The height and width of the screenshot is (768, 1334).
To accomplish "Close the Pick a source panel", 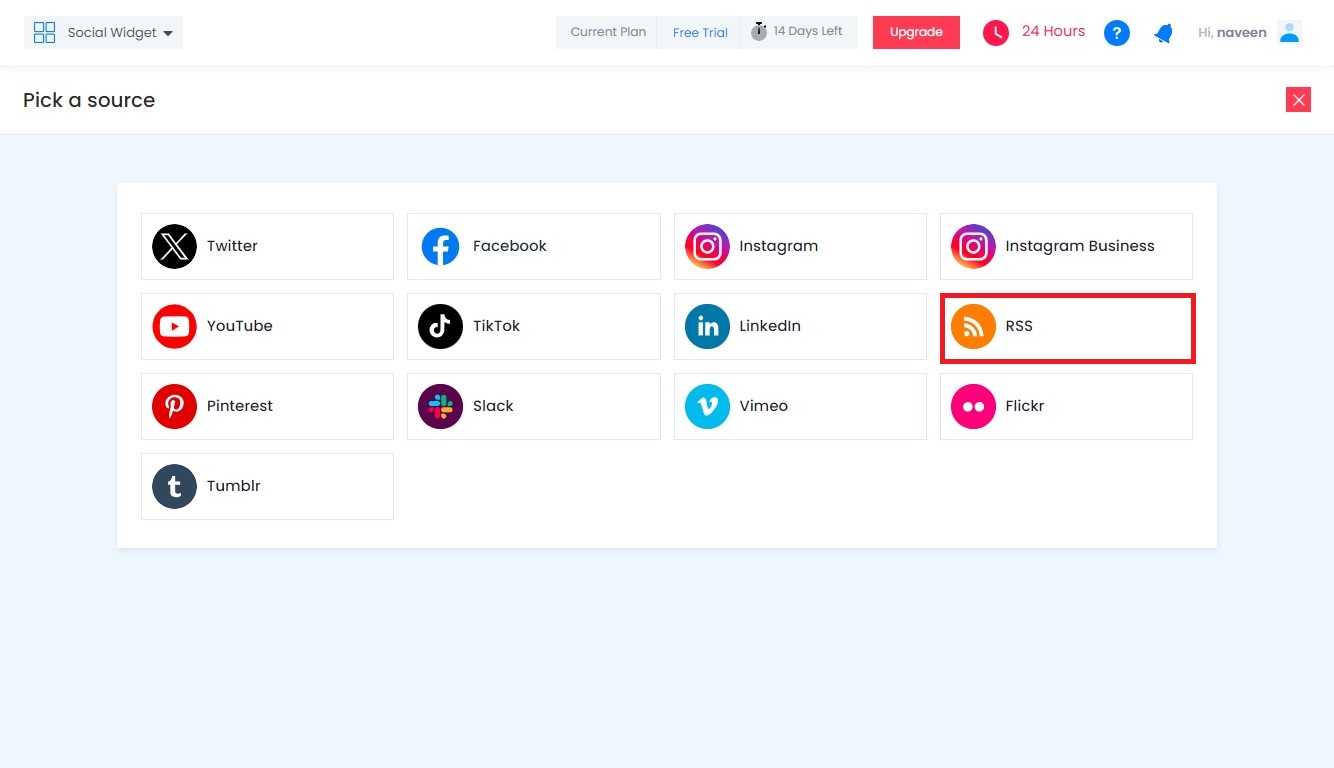I will tap(1298, 100).
